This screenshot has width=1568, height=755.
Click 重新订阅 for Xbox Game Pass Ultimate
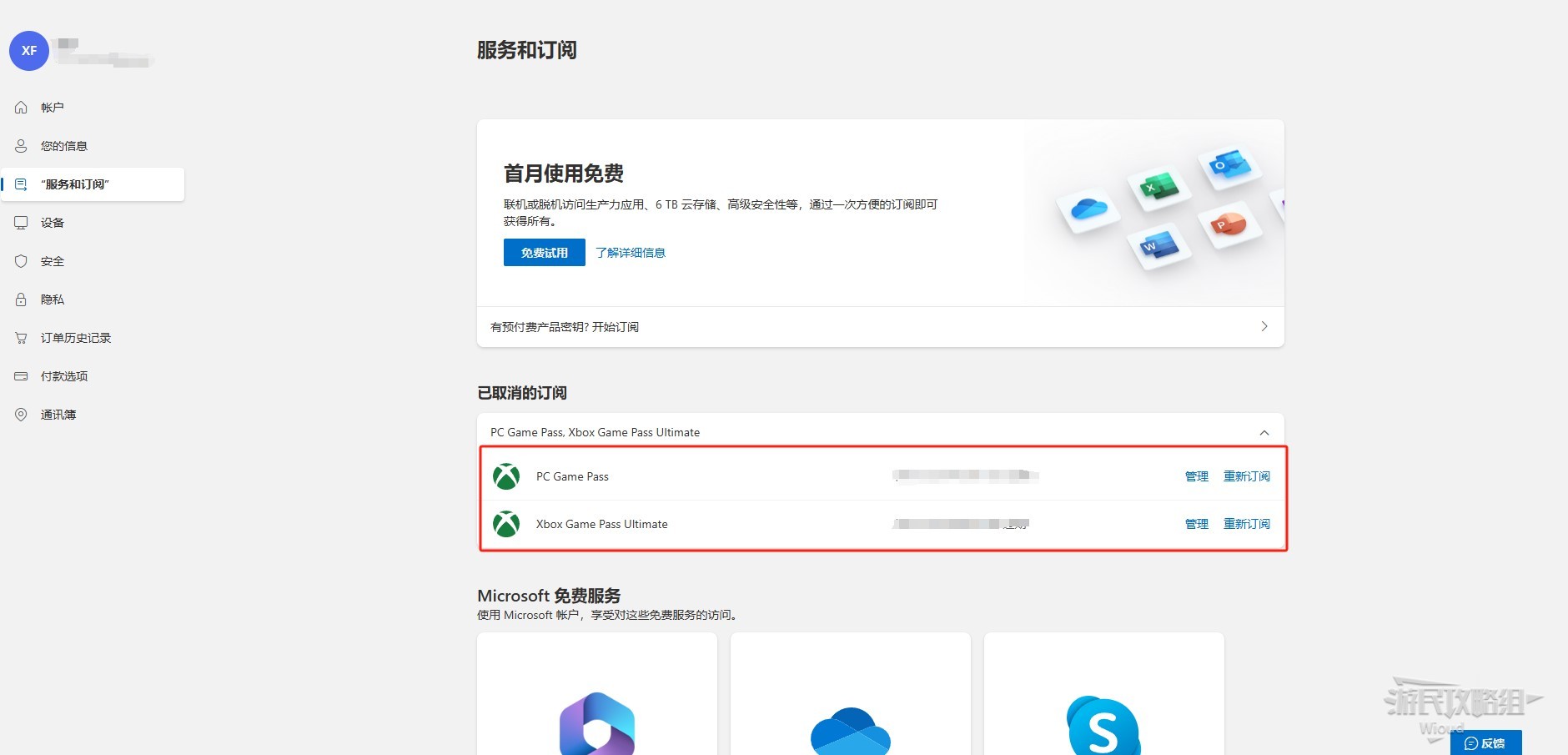1247,524
